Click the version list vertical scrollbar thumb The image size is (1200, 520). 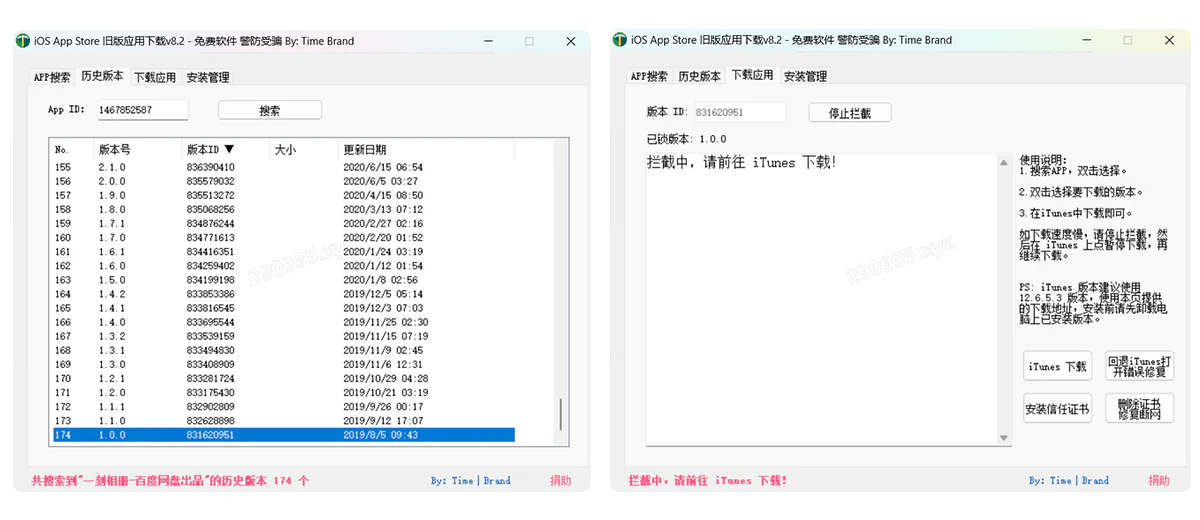click(x=561, y=414)
